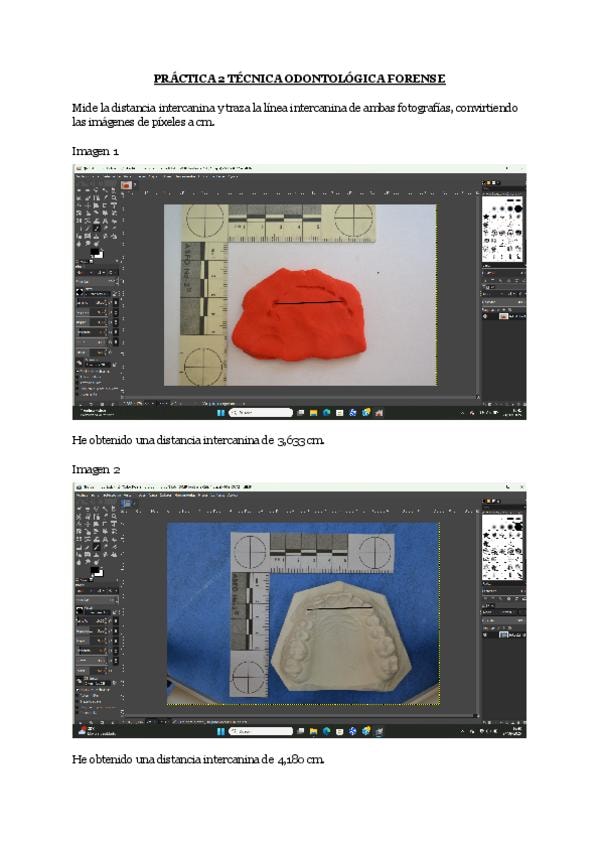Open Microsoft Edge from Imagen 1 taskbar
This screenshot has width=600, height=848.
coord(327,412)
